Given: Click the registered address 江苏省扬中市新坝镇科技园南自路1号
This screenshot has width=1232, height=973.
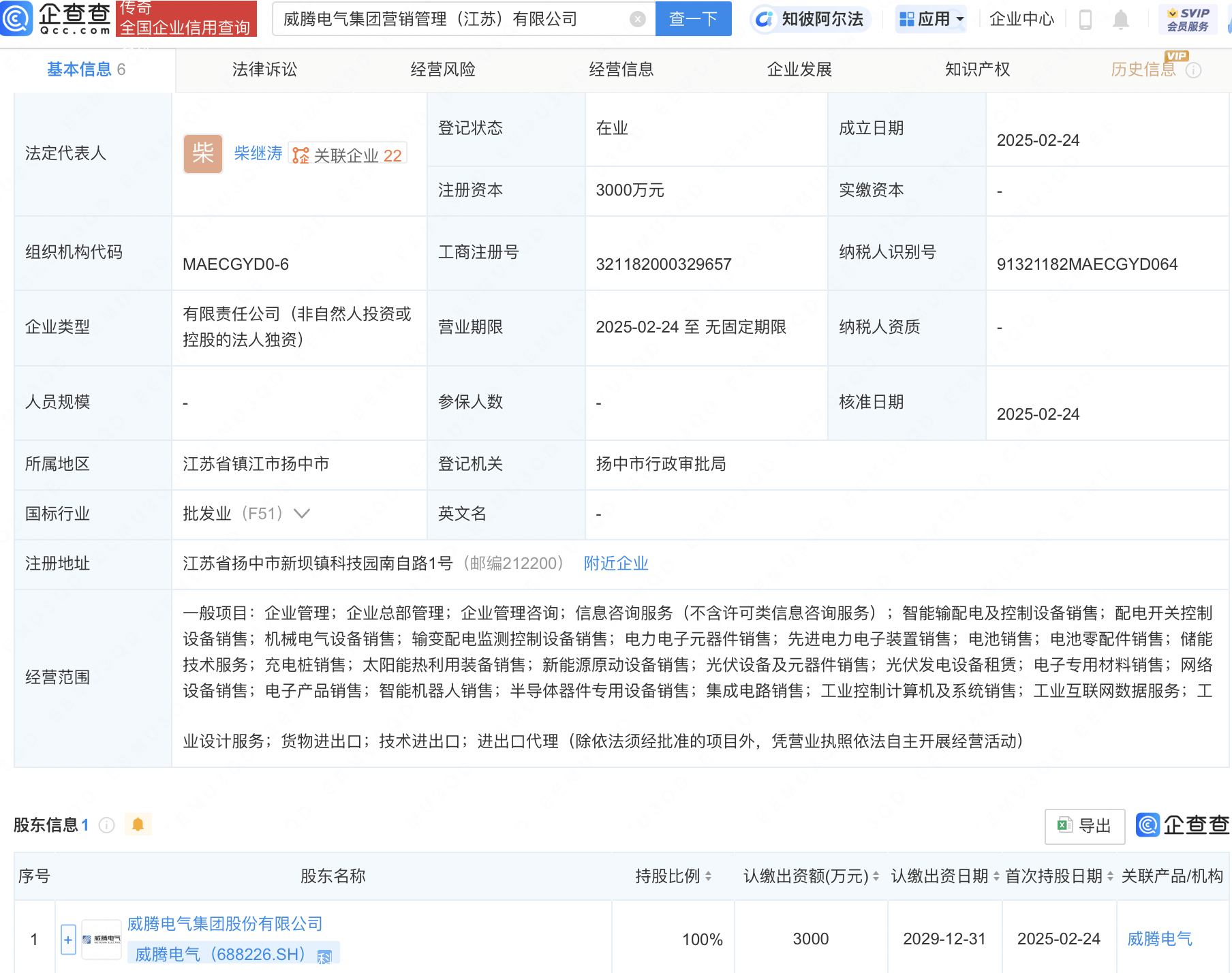Looking at the screenshot, I should [318, 563].
